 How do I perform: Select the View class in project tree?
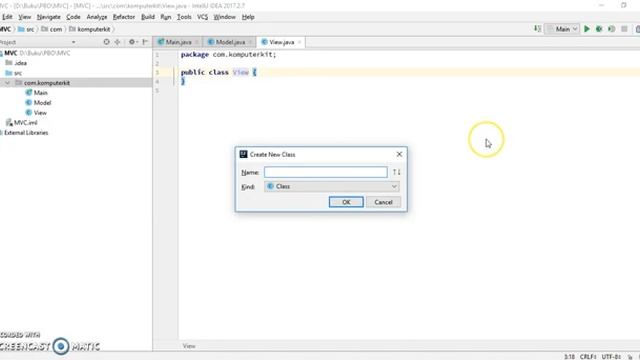pyautogui.click(x=36, y=113)
